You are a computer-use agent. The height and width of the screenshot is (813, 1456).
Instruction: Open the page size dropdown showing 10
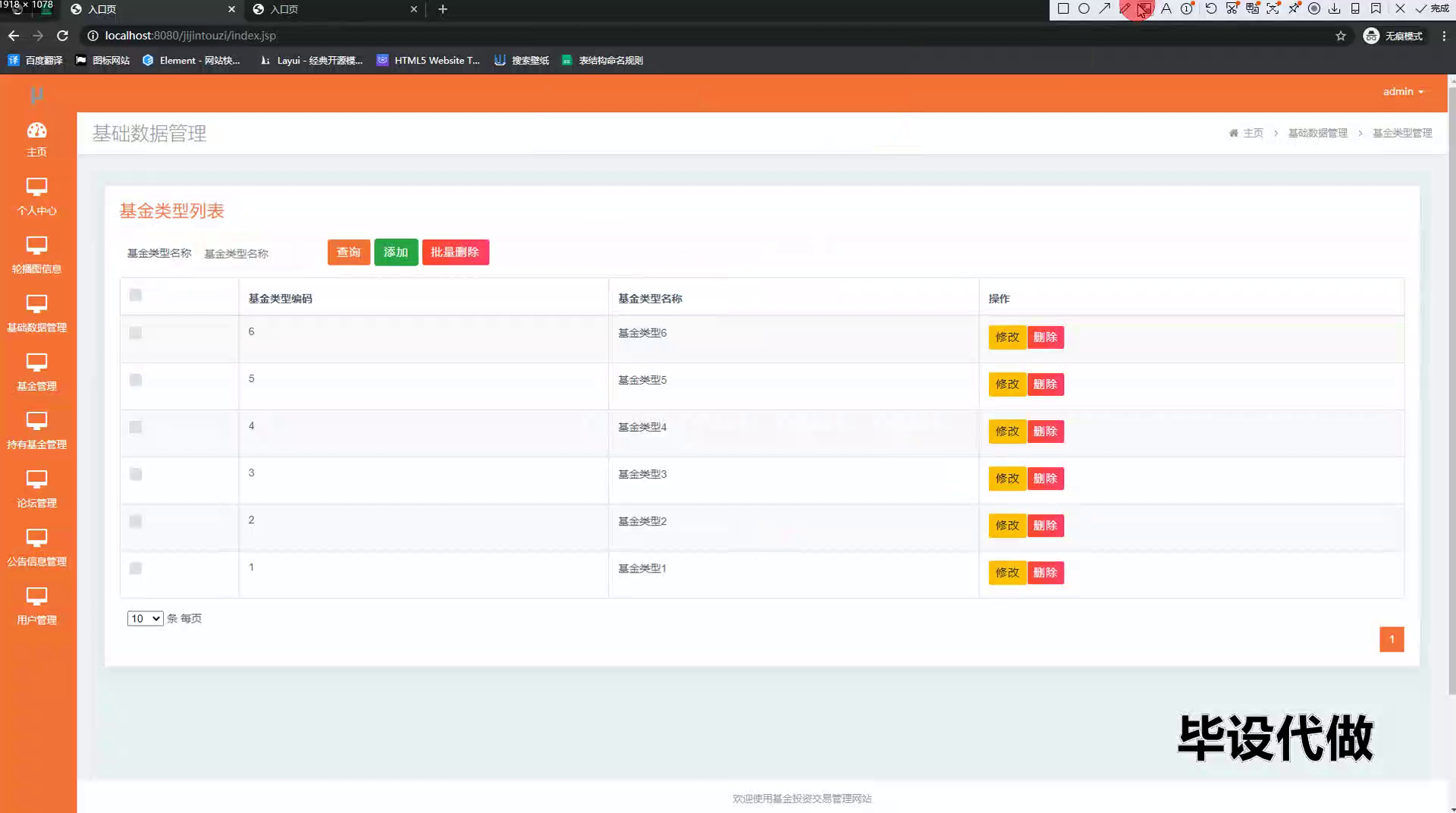tap(145, 619)
